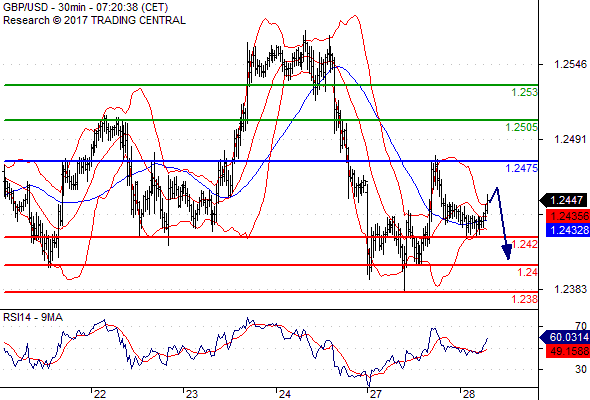This screenshot has height=400, width=590.
Task: Click the 1.24 red support label
Action: coord(527,272)
